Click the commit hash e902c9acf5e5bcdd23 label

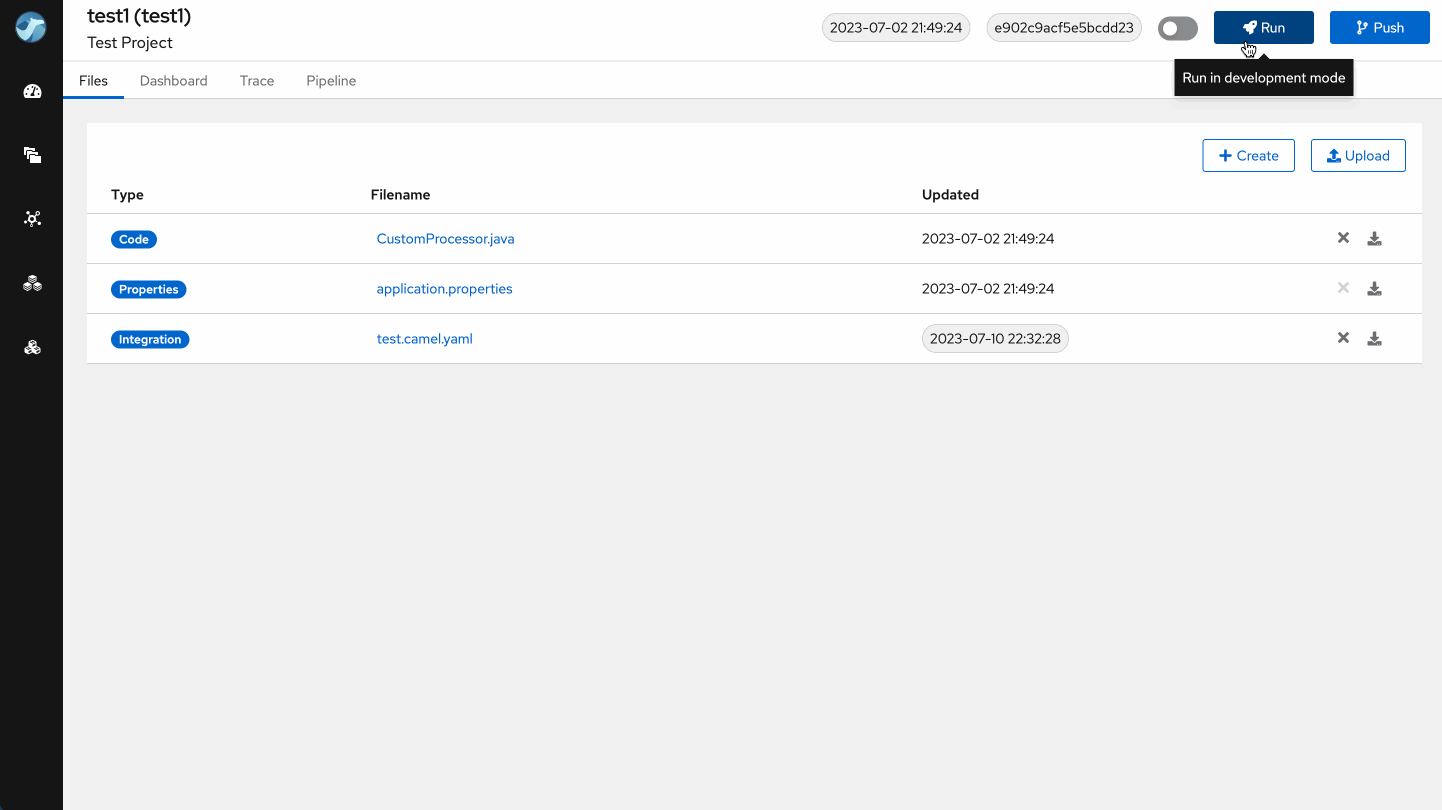coord(1063,28)
